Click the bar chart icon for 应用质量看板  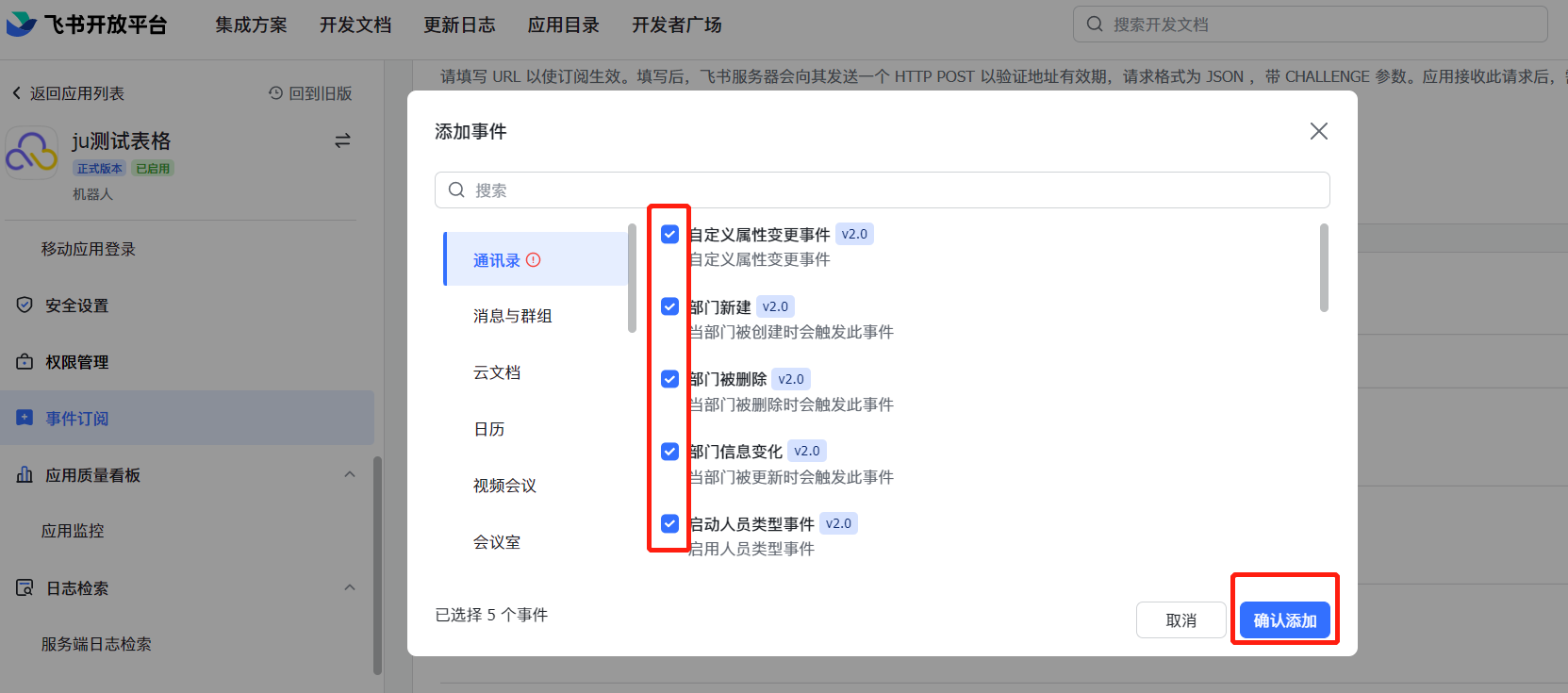(25, 474)
